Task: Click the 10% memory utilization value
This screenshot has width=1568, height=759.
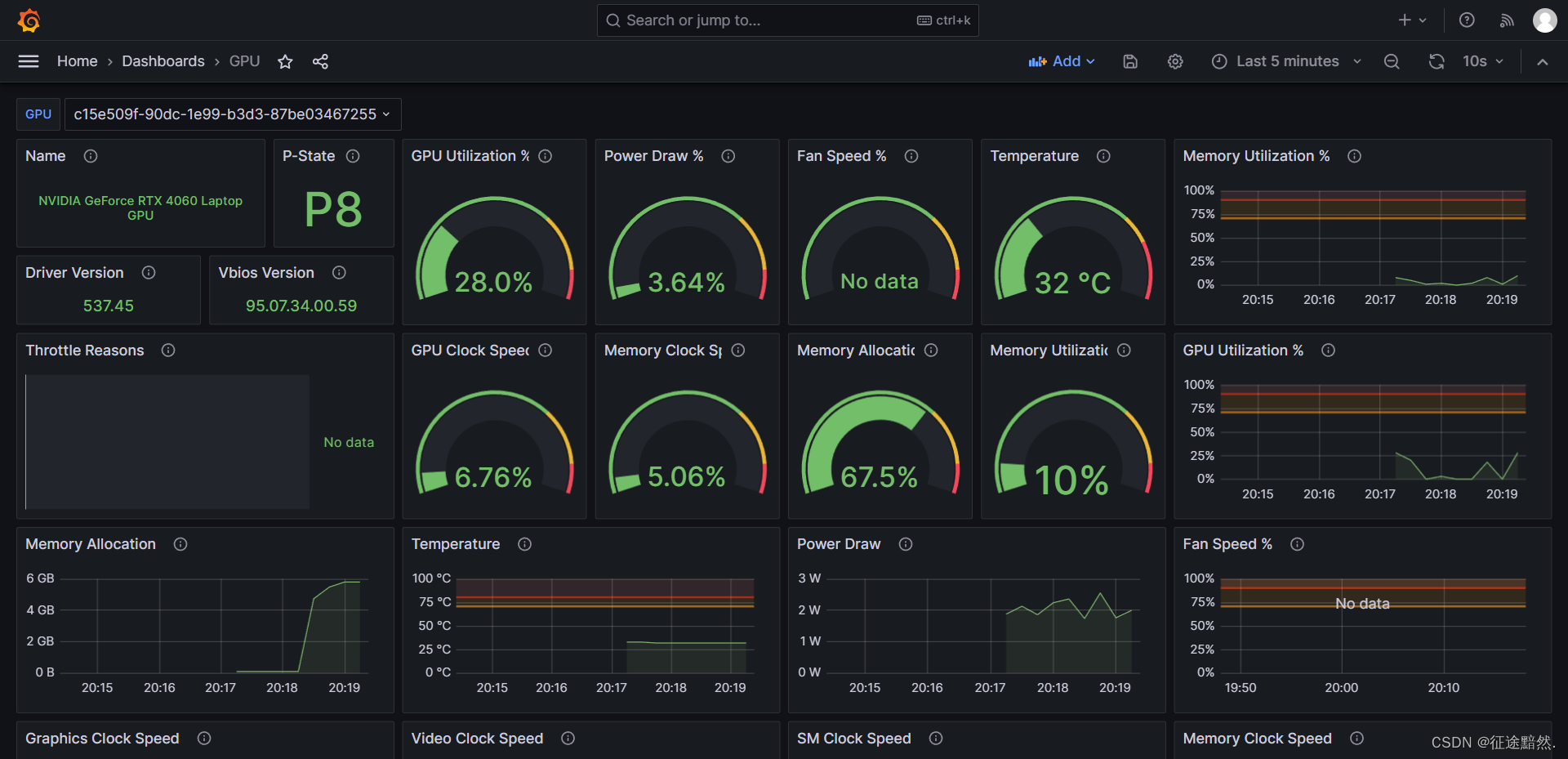Action: [1071, 480]
